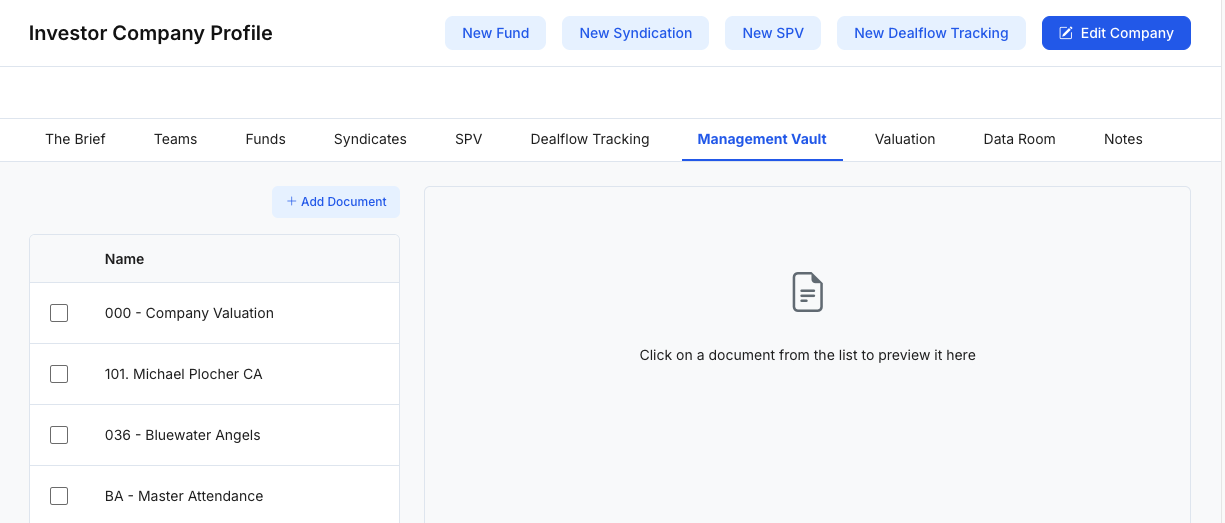1225x523 pixels.
Task: Start a New Dealflow Tracking
Action: [930, 33]
